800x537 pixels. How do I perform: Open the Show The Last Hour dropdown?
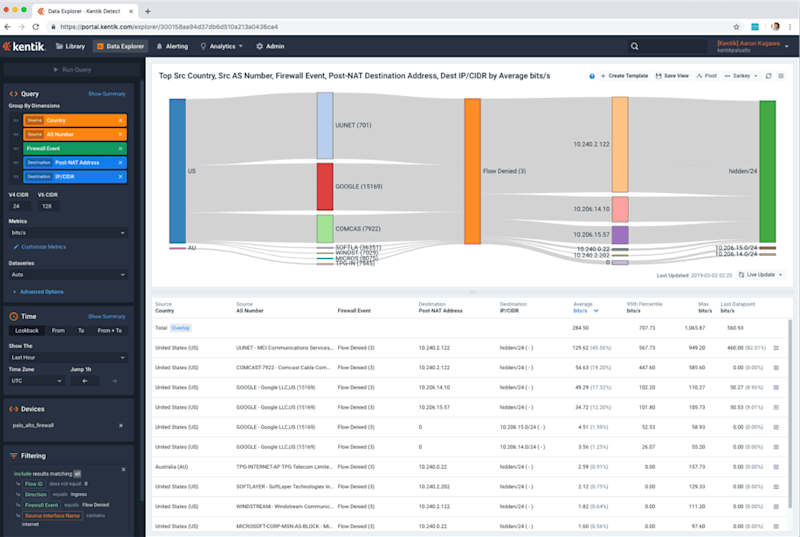coord(68,357)
